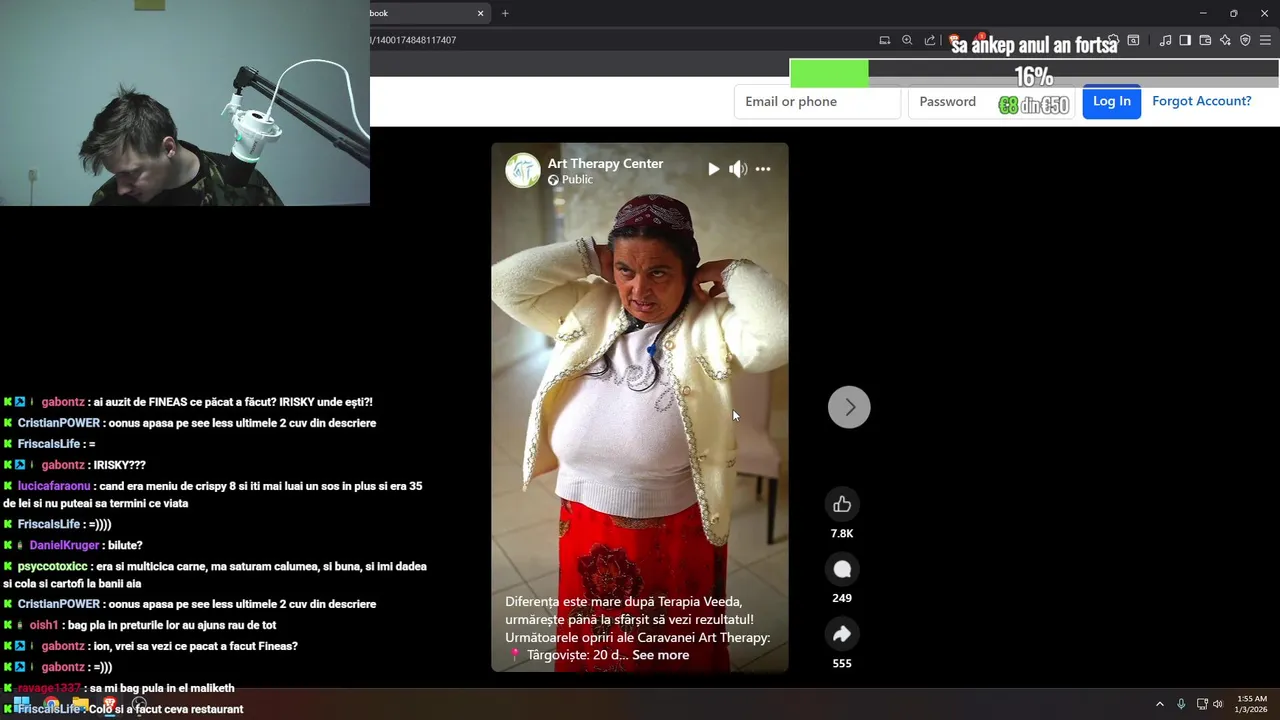The width and height of the screenshot is (1280, 720).
Task: Open the volume speaker tray icon
Action: tap(1218, 704)
